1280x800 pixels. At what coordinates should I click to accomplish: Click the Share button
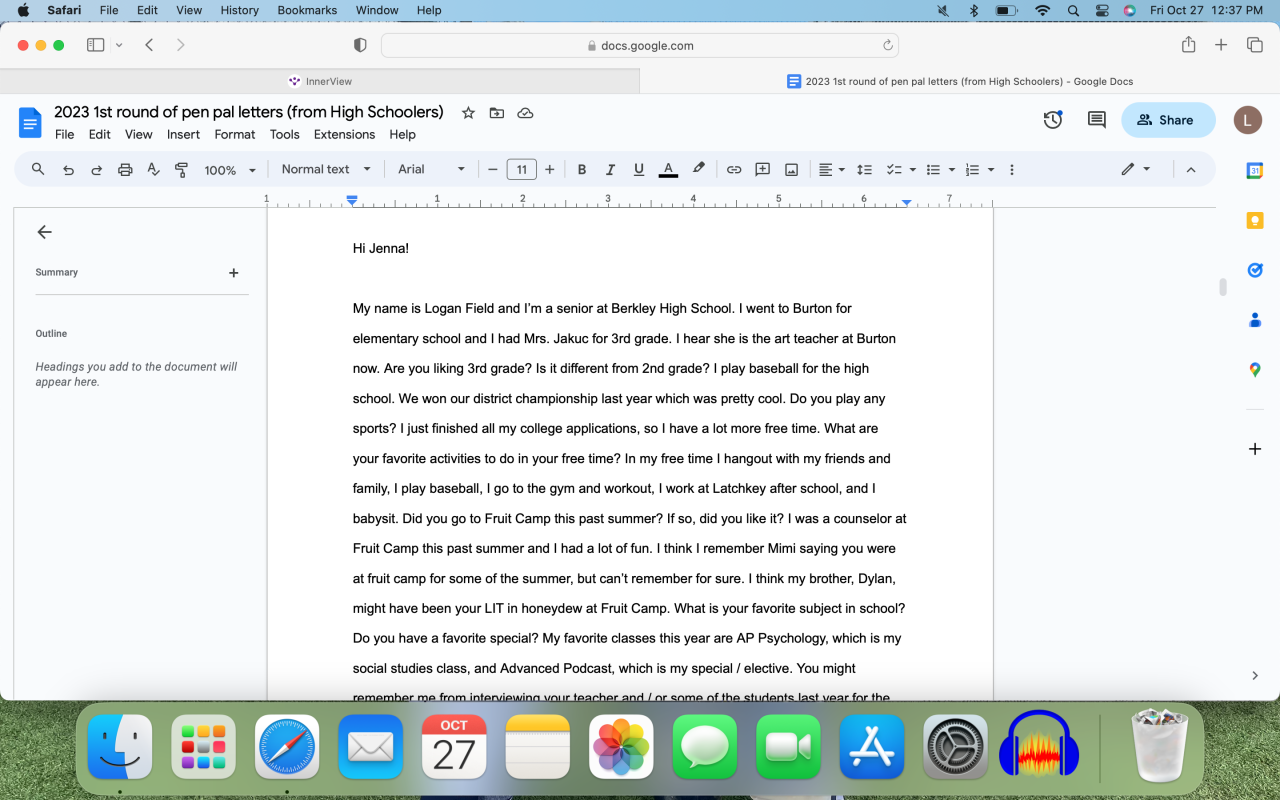click(1168, 120)
